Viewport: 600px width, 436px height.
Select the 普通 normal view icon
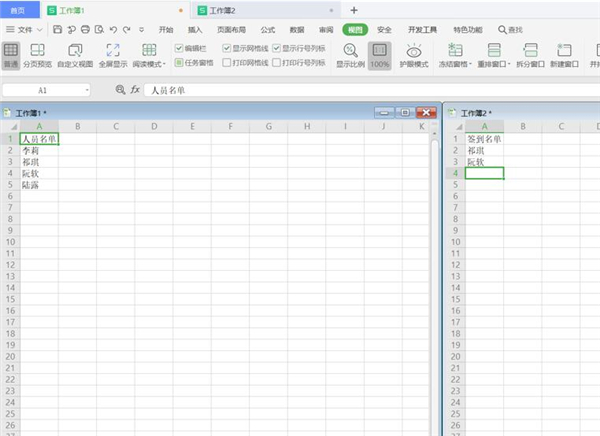tap(11, 50)
